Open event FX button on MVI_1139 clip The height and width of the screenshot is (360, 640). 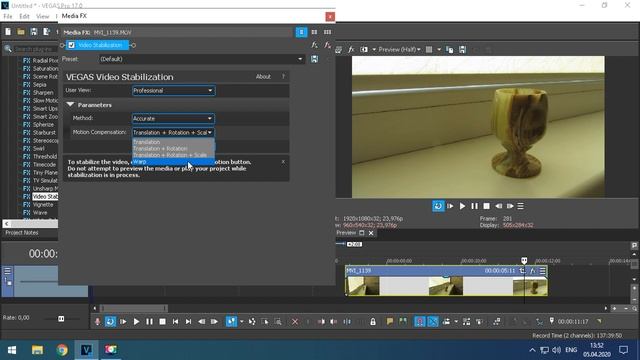tap(533, 271)
